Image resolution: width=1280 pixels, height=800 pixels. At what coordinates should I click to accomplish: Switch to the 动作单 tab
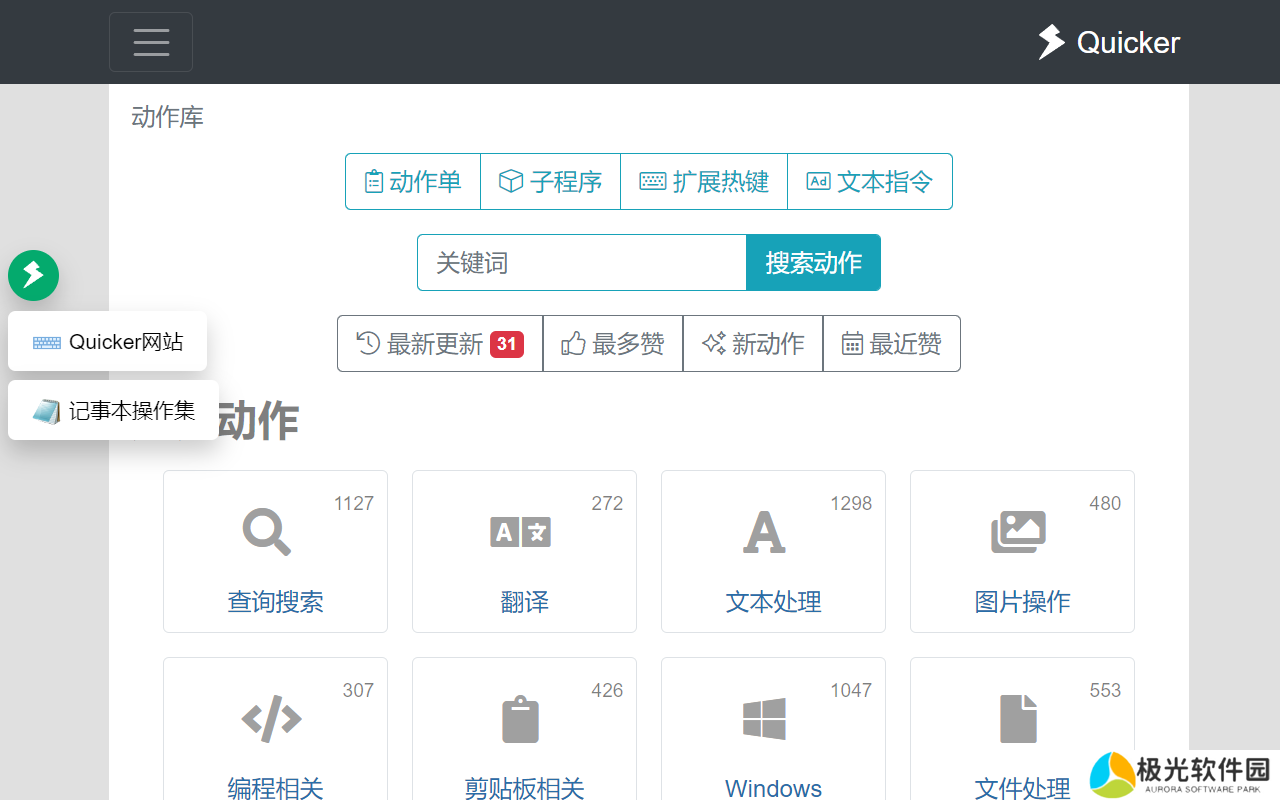[x=413, y=182]
